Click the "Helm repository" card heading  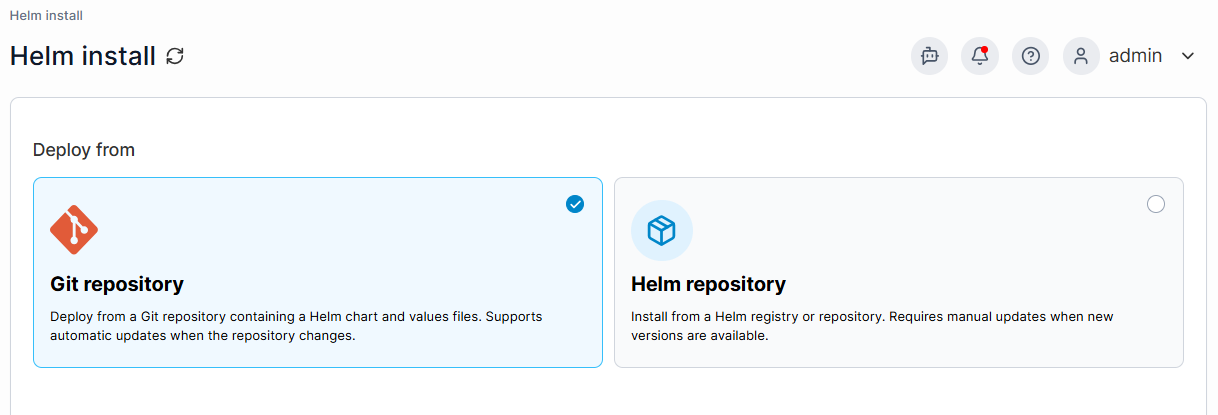[708, 284]
